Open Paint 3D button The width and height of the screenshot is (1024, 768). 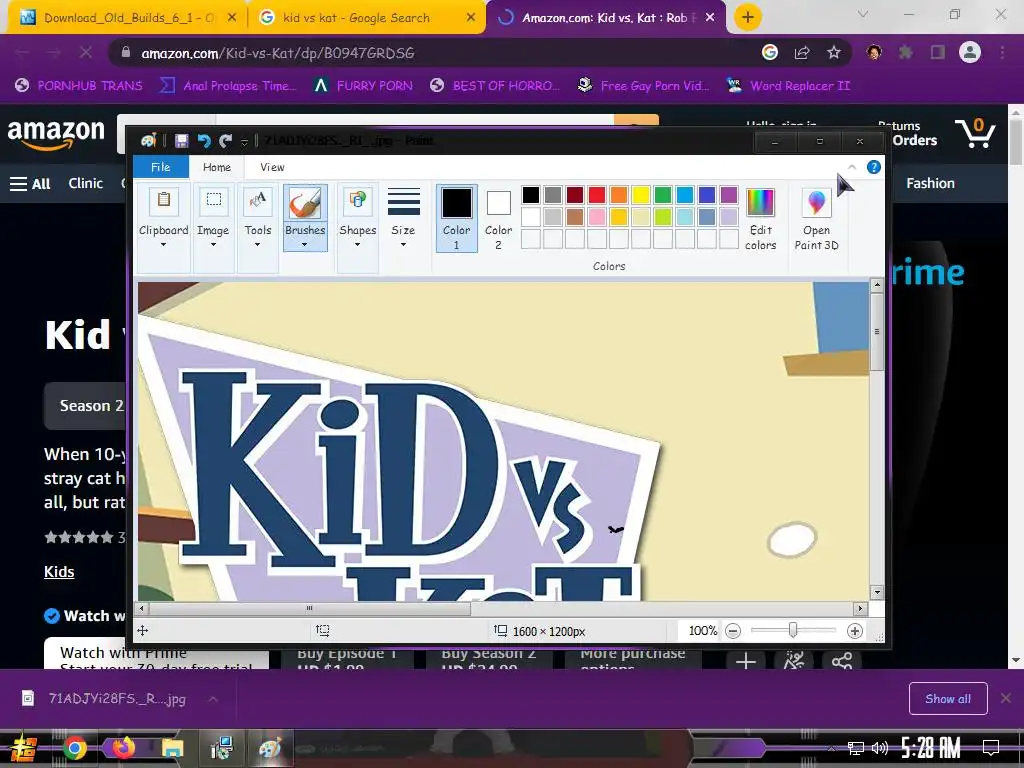(x=816, y=219)
